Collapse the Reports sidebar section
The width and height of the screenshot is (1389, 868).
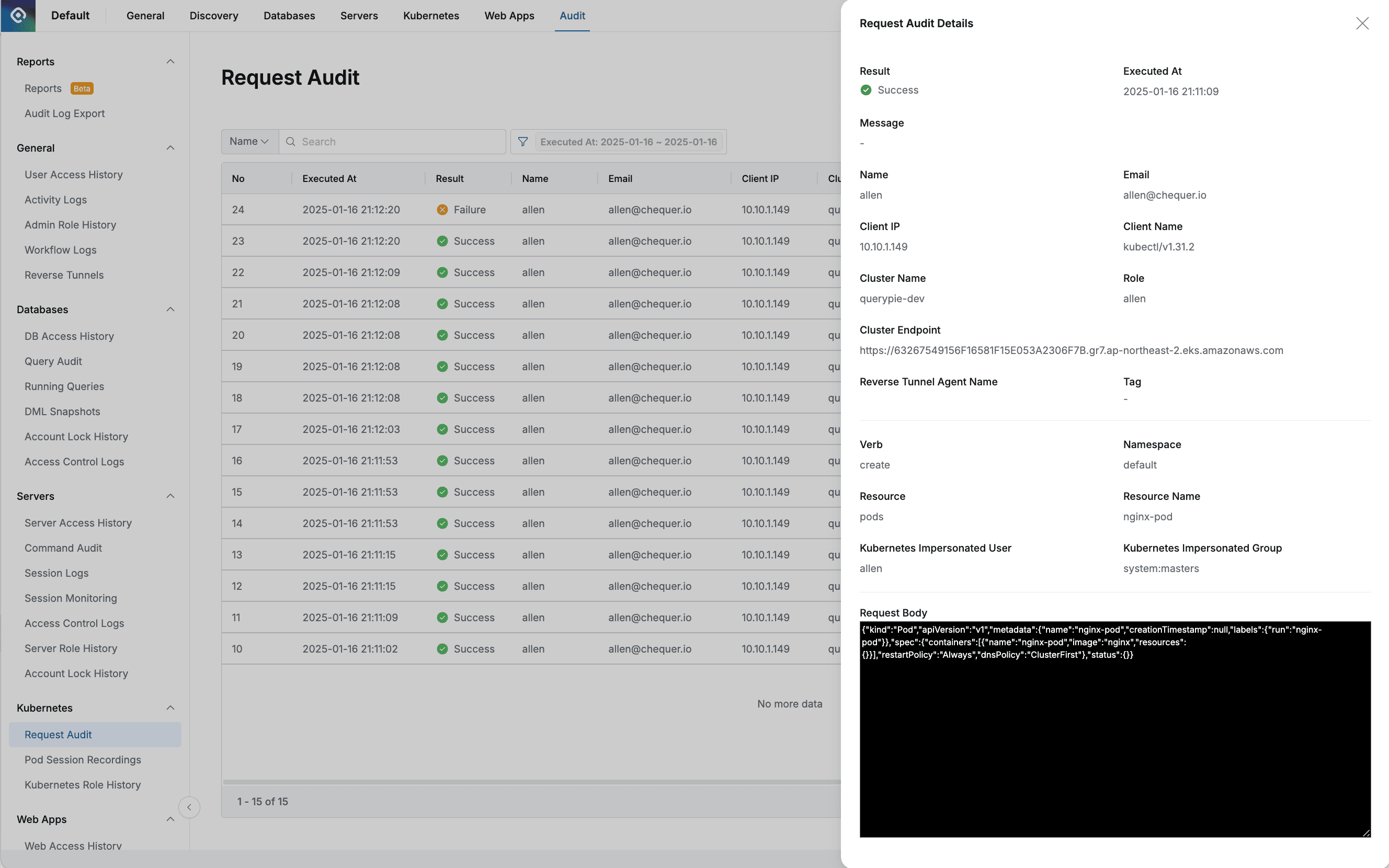coord(170,61)
